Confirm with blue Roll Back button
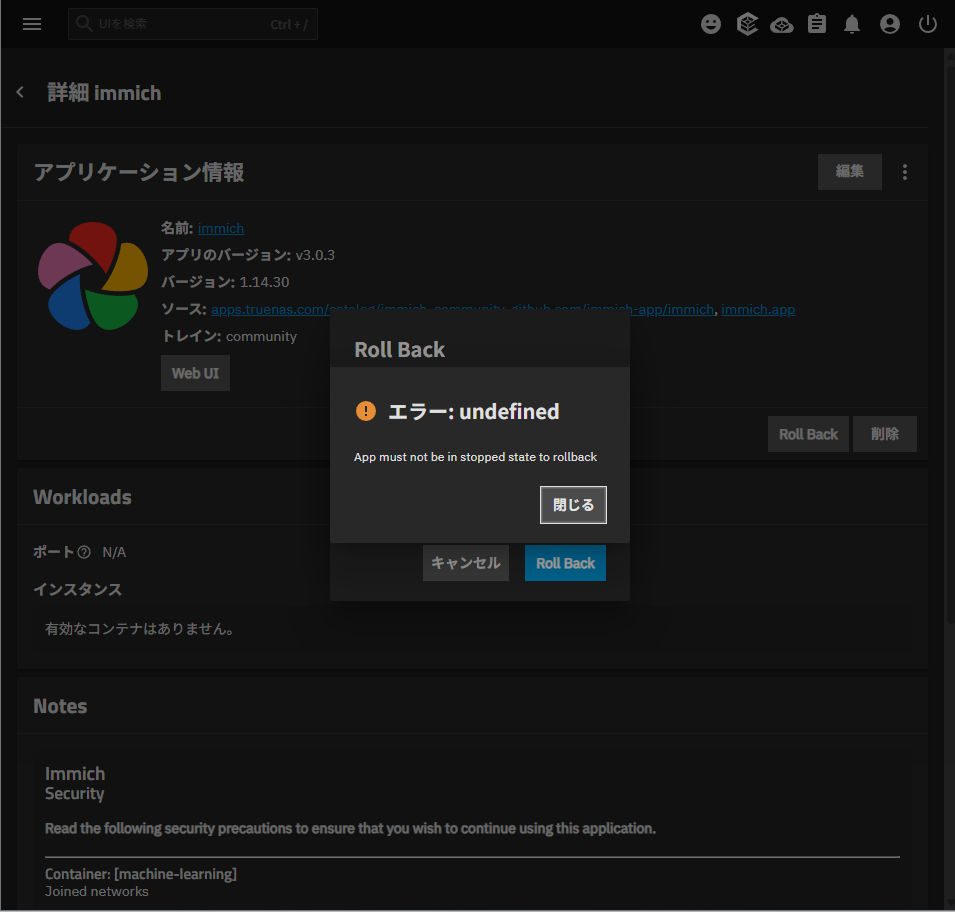955x912 pixels. pos(565,563)
